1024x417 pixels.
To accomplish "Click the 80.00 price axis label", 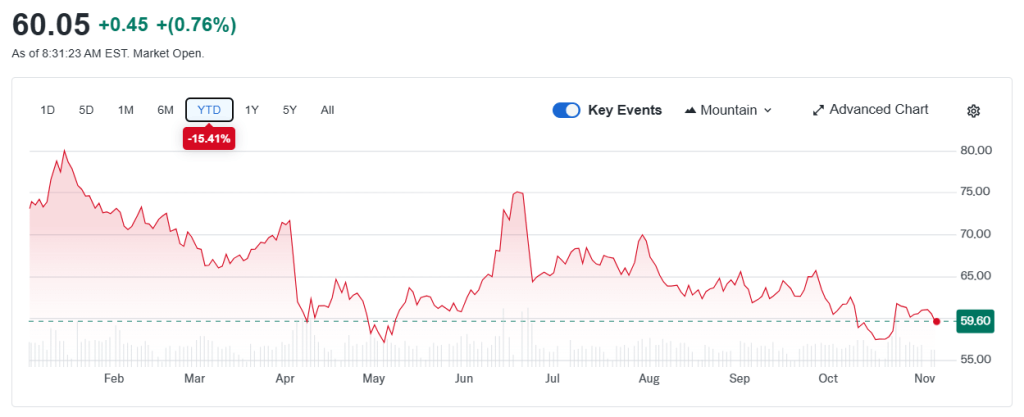I will point(975,150).
